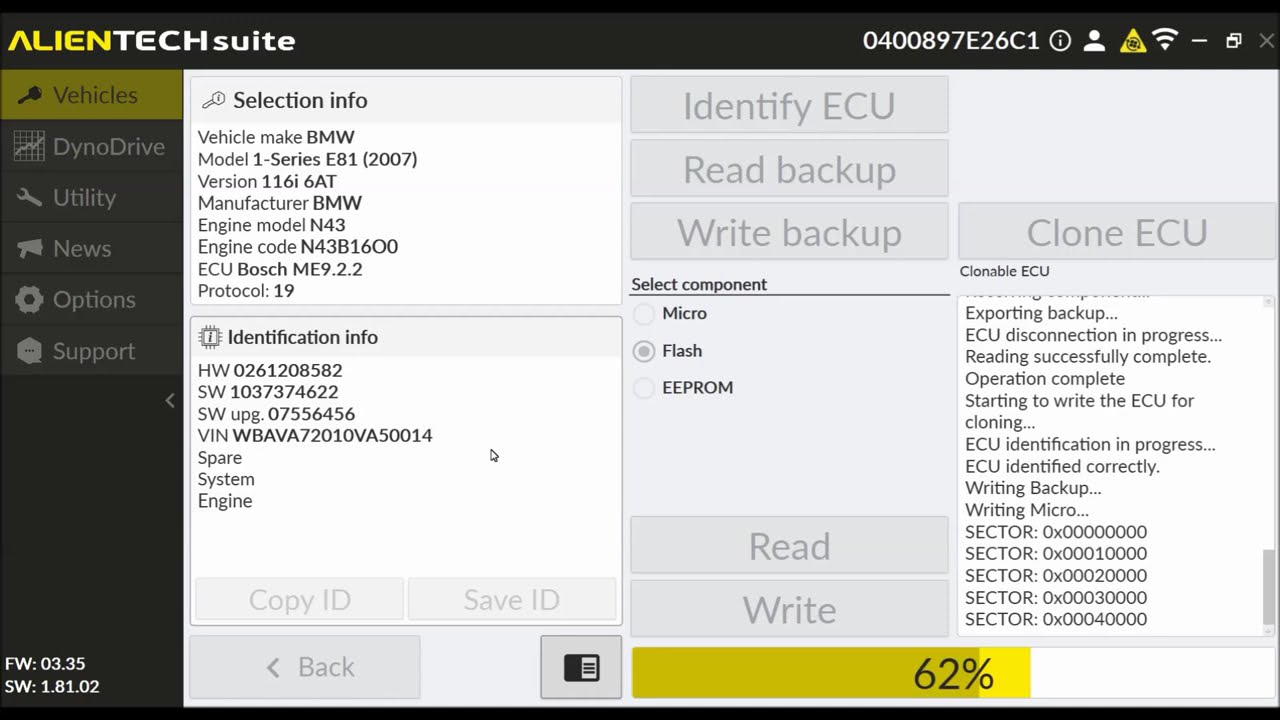Screen dimensions: 1280x720
Task: Click the Protocol: 19 line
Action: pyautogui.click(x=246, y=291)
